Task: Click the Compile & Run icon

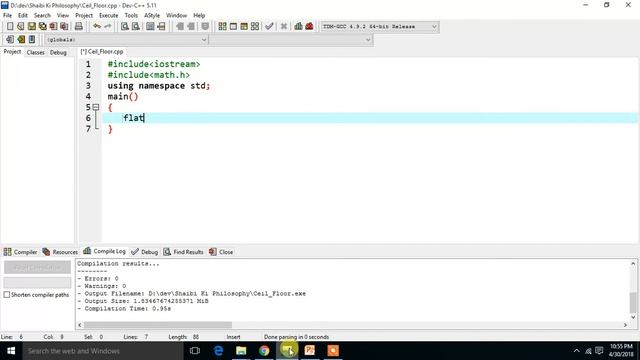Action: click(x=244, y=27)
